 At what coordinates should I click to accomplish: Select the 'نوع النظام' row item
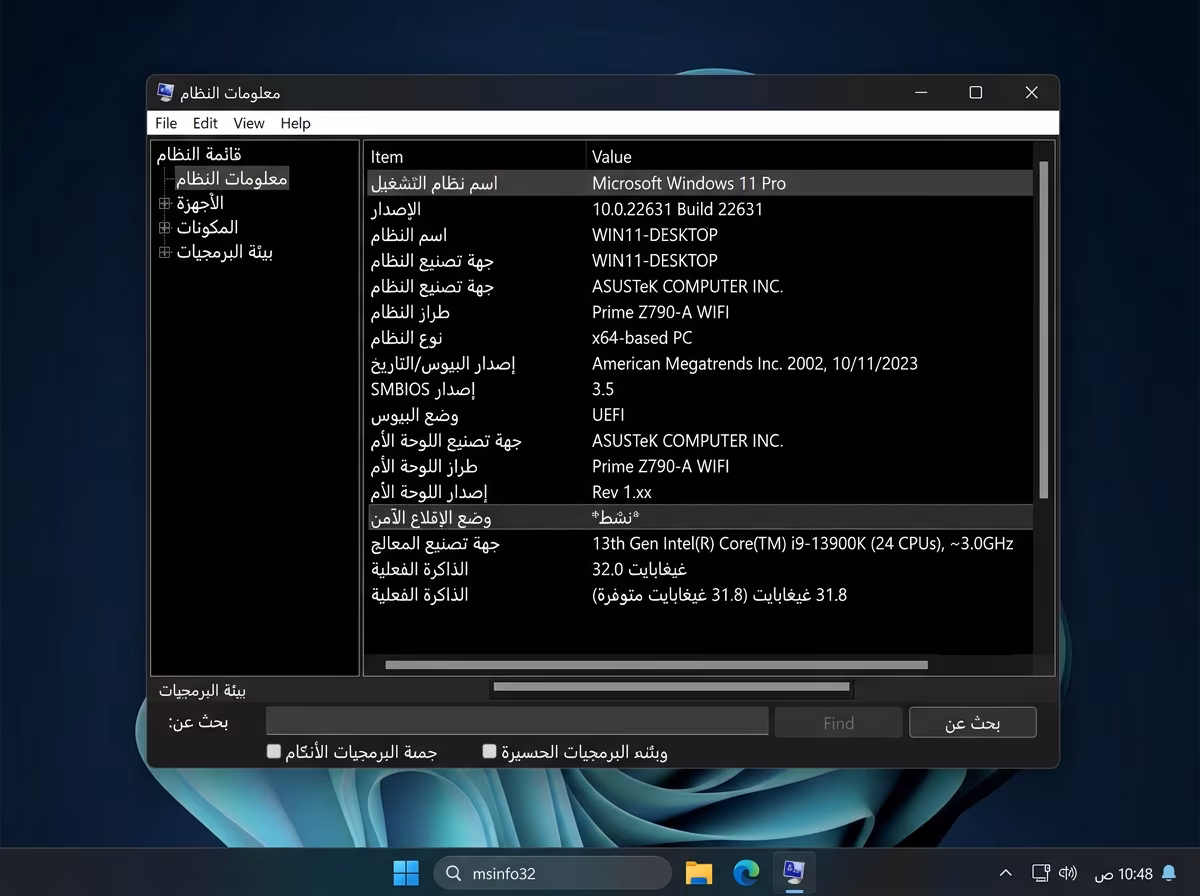click(406, 338)
